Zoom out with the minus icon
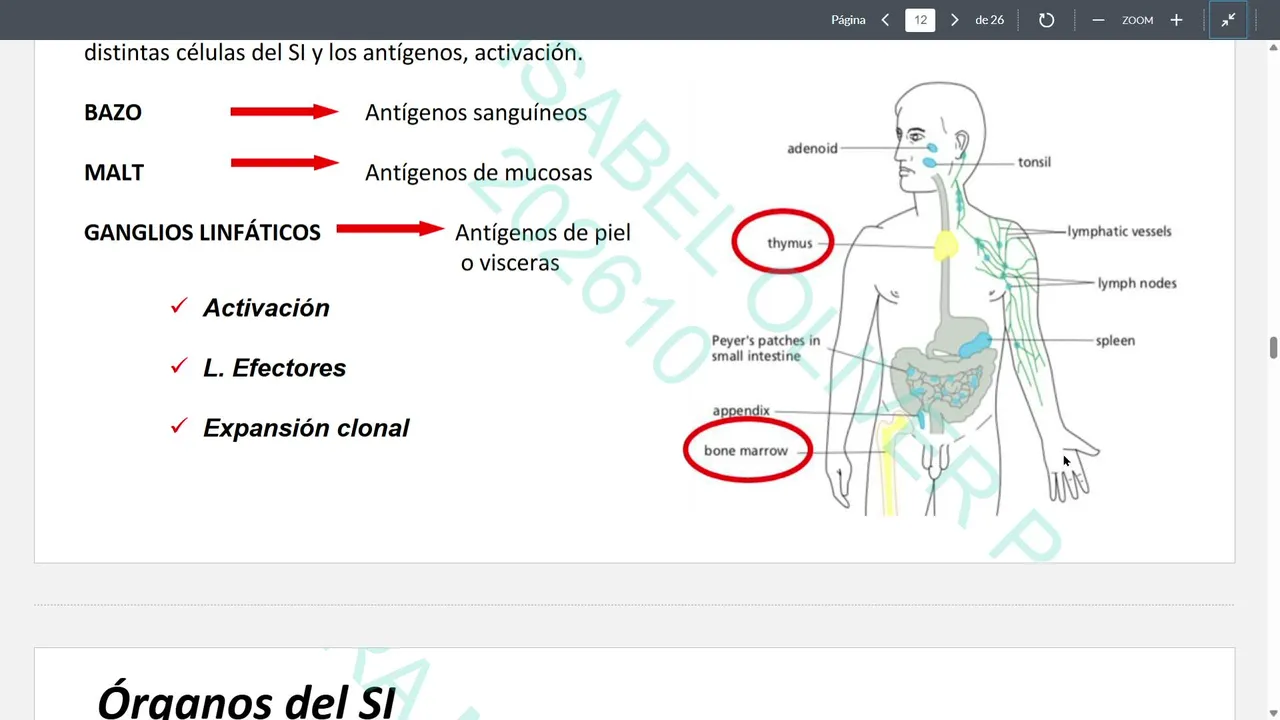The width and height of the screenshot is (1280, 720). (1098, 20)
